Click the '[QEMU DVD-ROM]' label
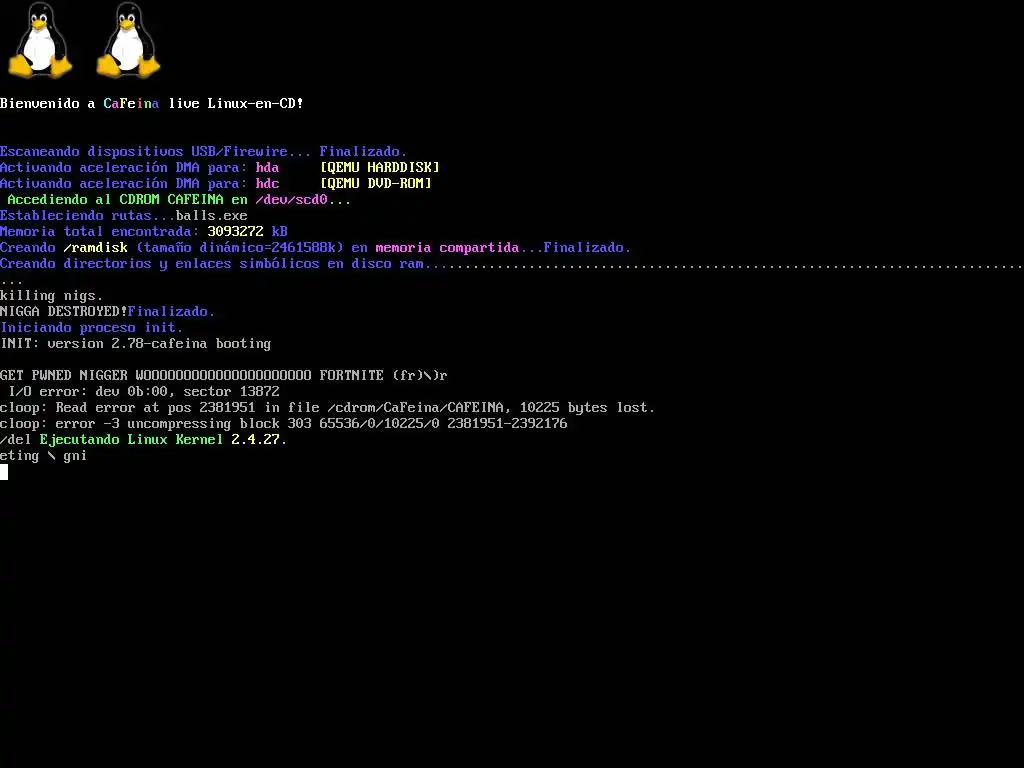Screen dimensions: 1024x768 pyautogui.click(x=376, y=184)
